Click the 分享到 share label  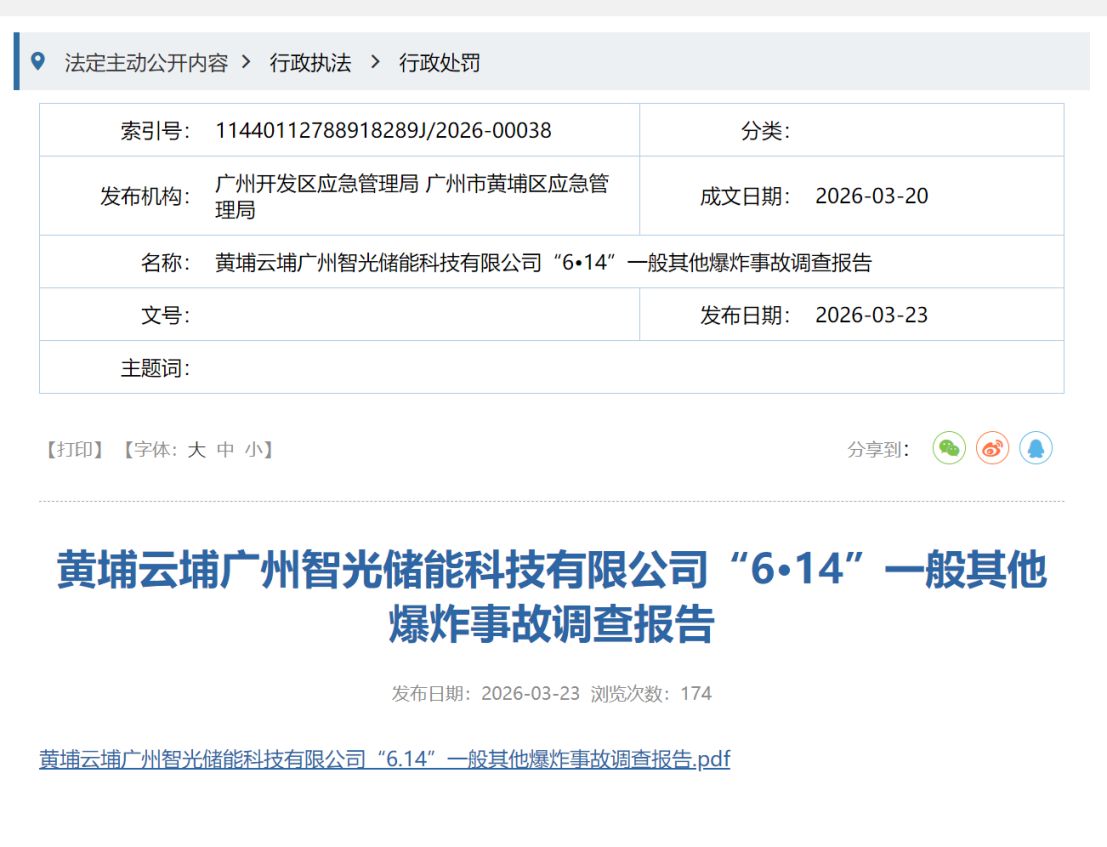click(x=885, y=448)
